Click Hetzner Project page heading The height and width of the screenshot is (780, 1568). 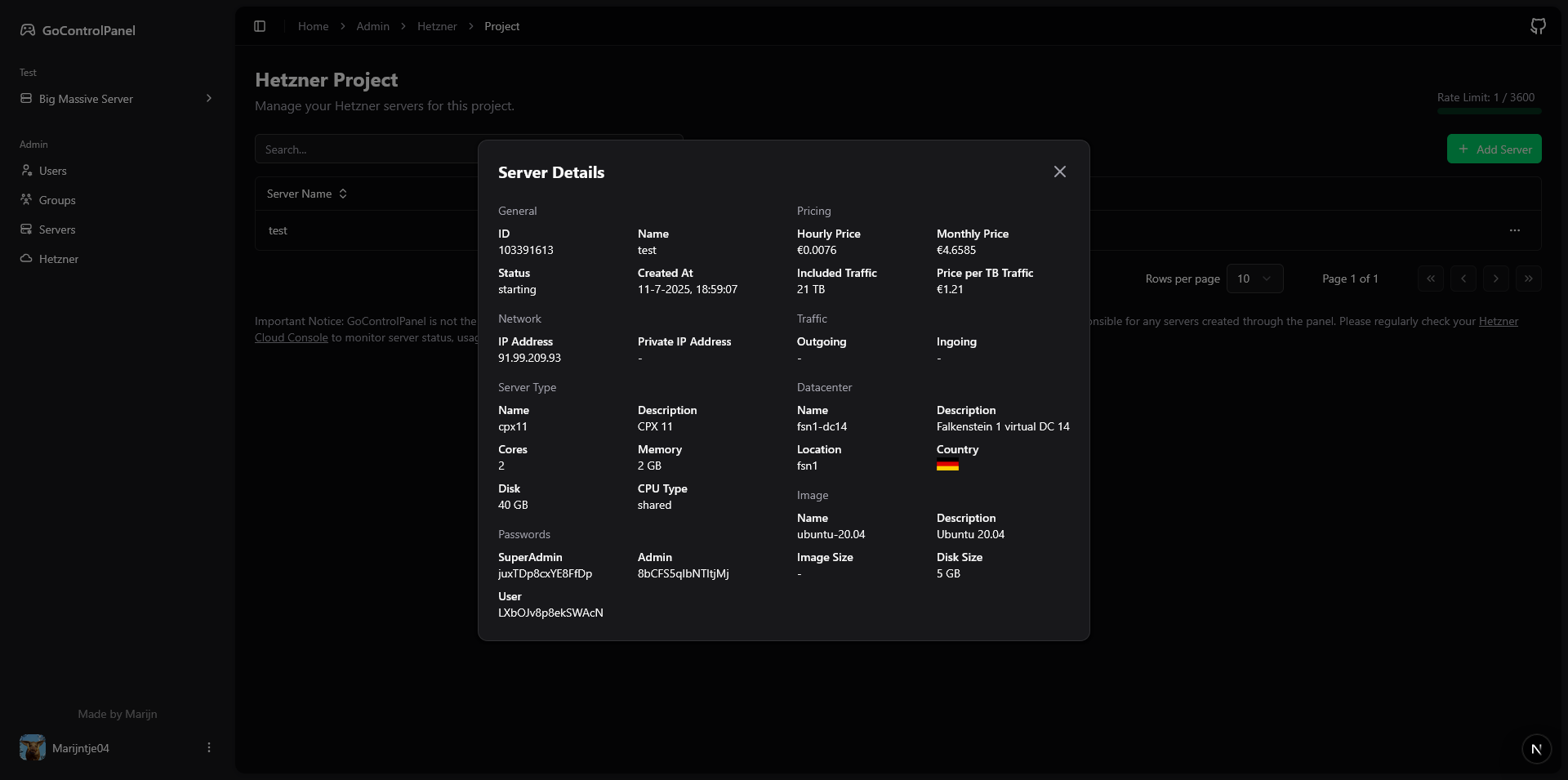[327, 80]
